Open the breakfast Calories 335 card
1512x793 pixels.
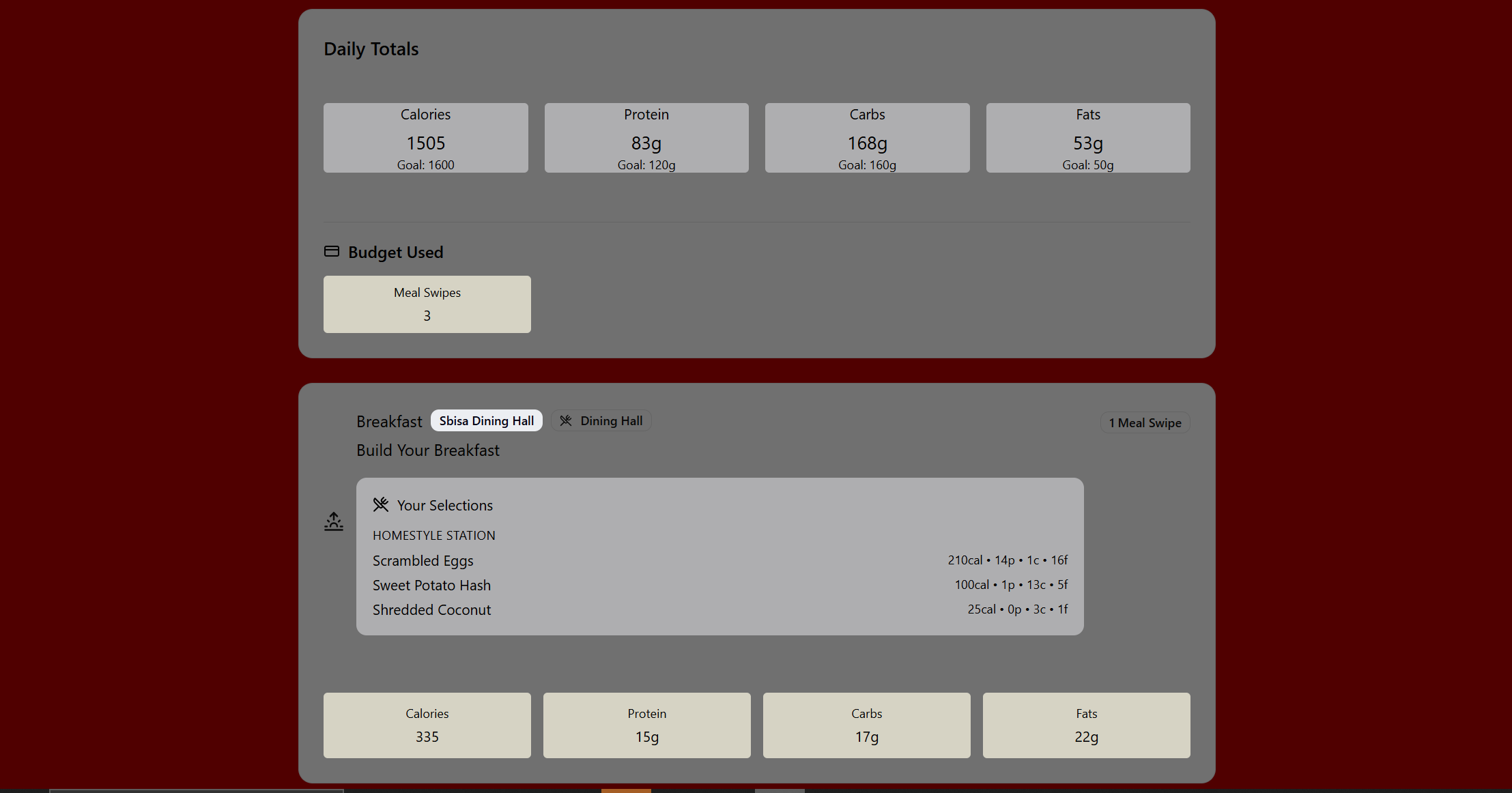point(427,725)
